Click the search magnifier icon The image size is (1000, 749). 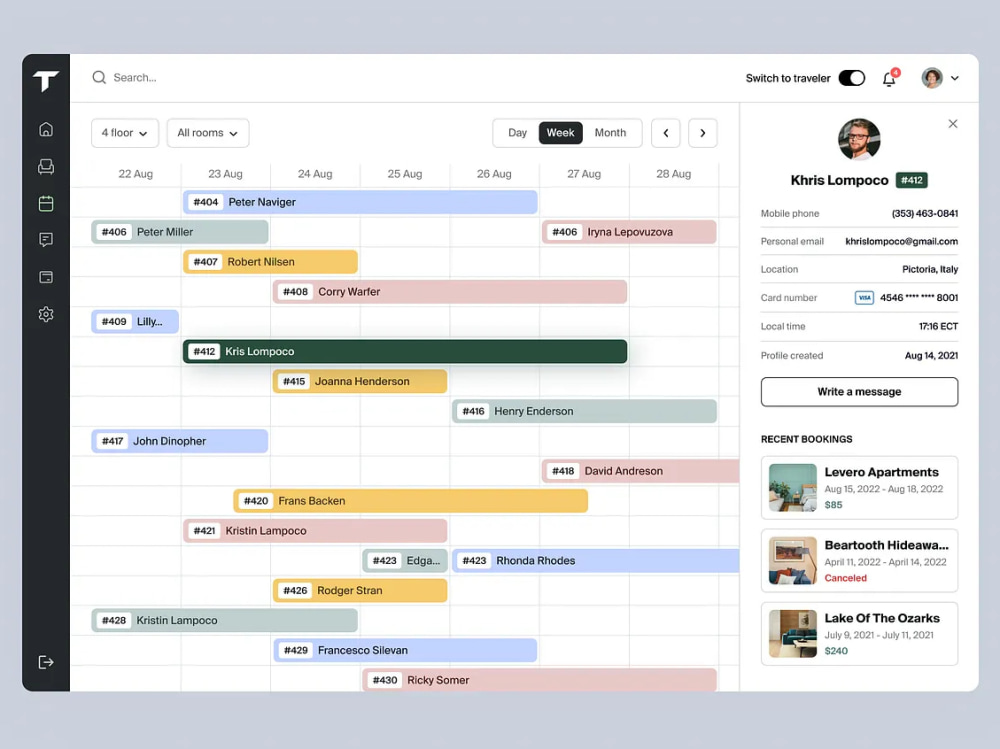pyautogui.click(x=99, y=78)
